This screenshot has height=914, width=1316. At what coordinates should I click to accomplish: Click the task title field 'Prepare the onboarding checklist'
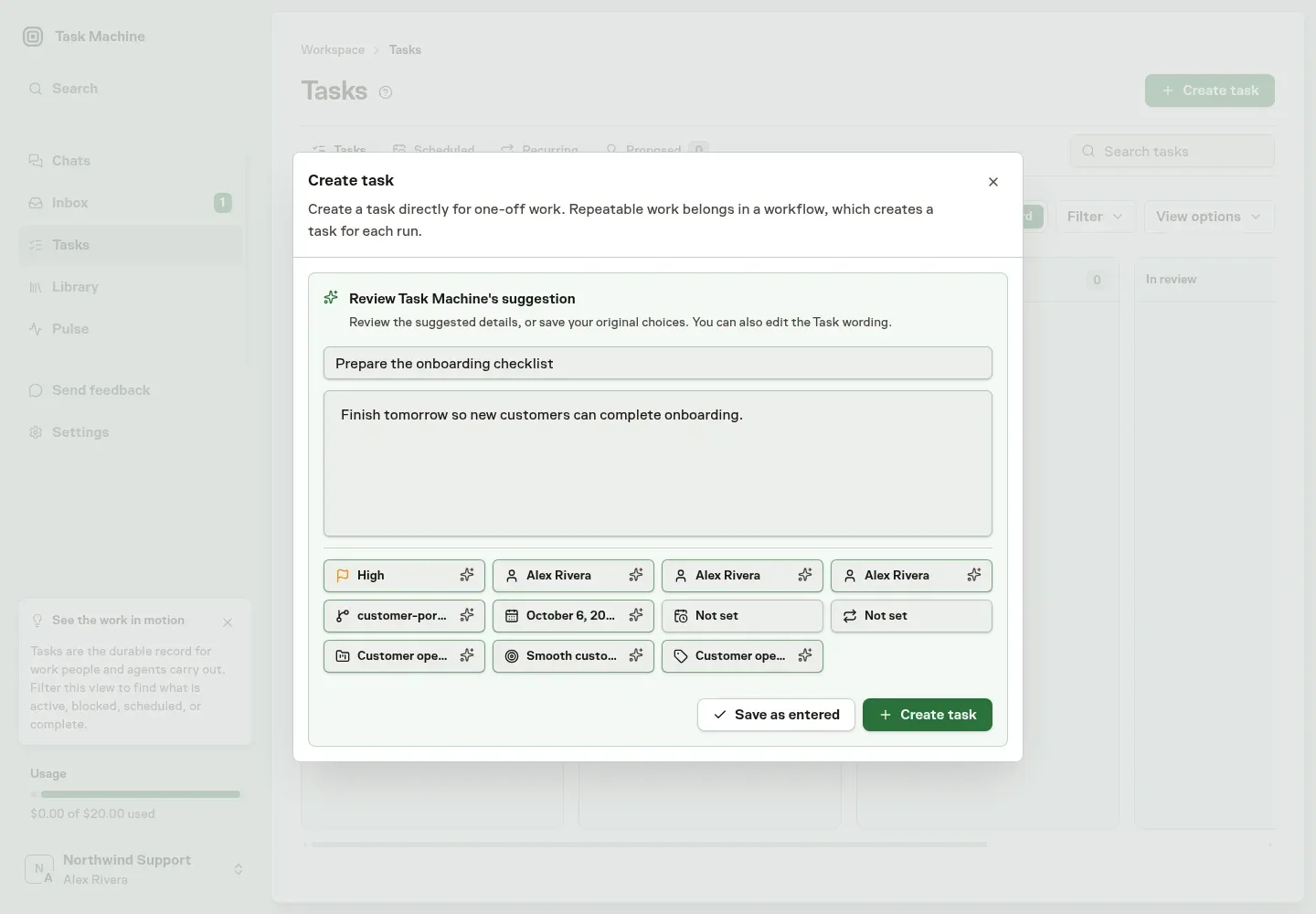coord(658,363)
